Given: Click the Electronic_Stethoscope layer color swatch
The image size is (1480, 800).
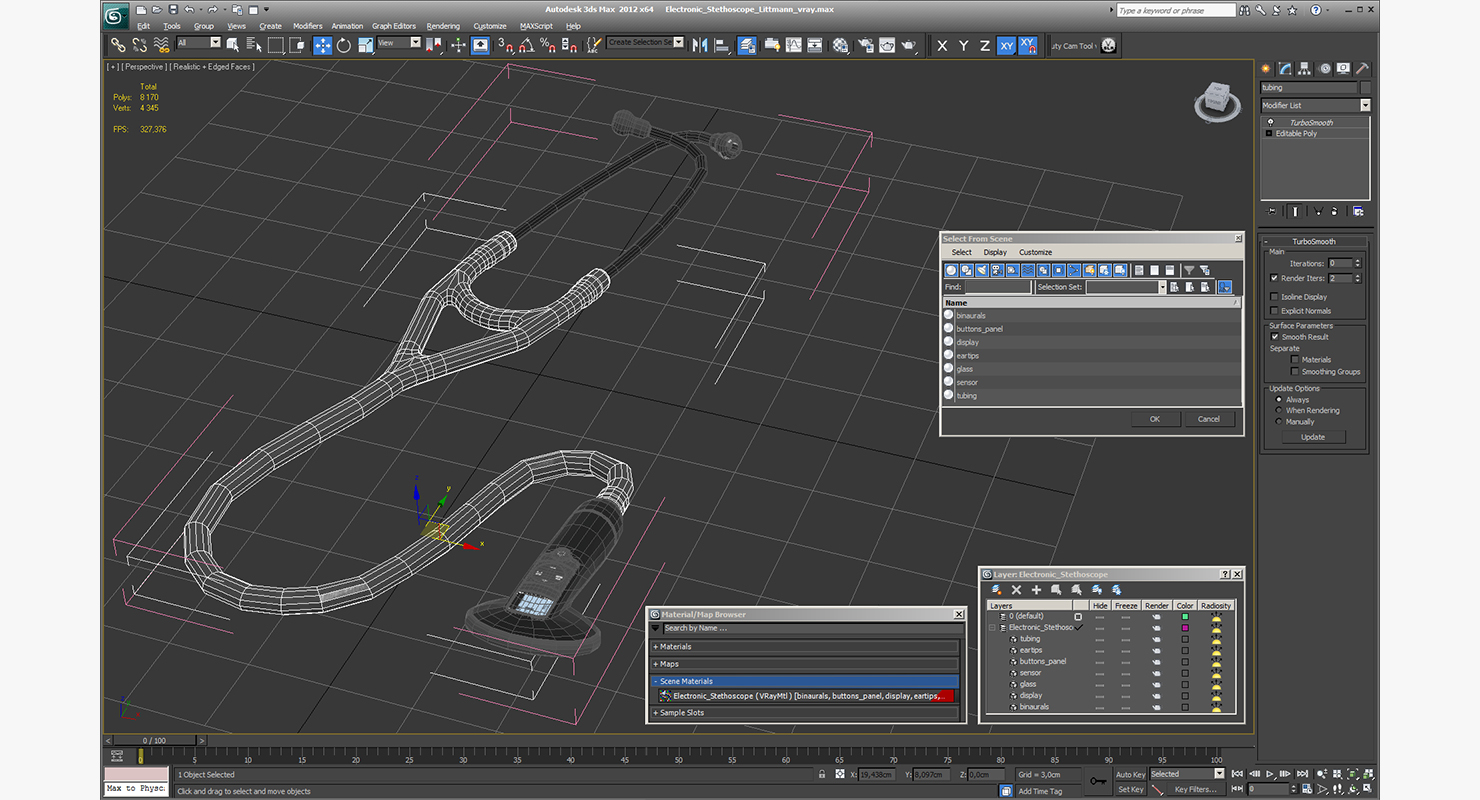Looking at the screenshot, I should pos(1185,628).
